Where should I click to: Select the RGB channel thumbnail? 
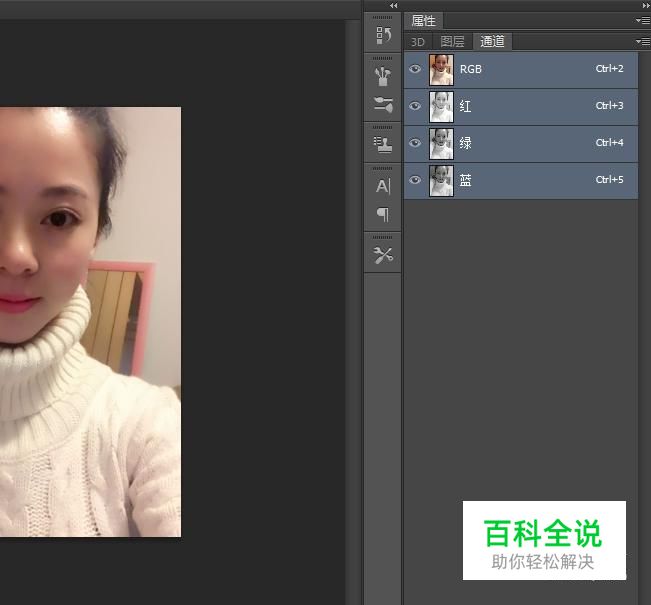pyautogui.click(x=441, y=70)
